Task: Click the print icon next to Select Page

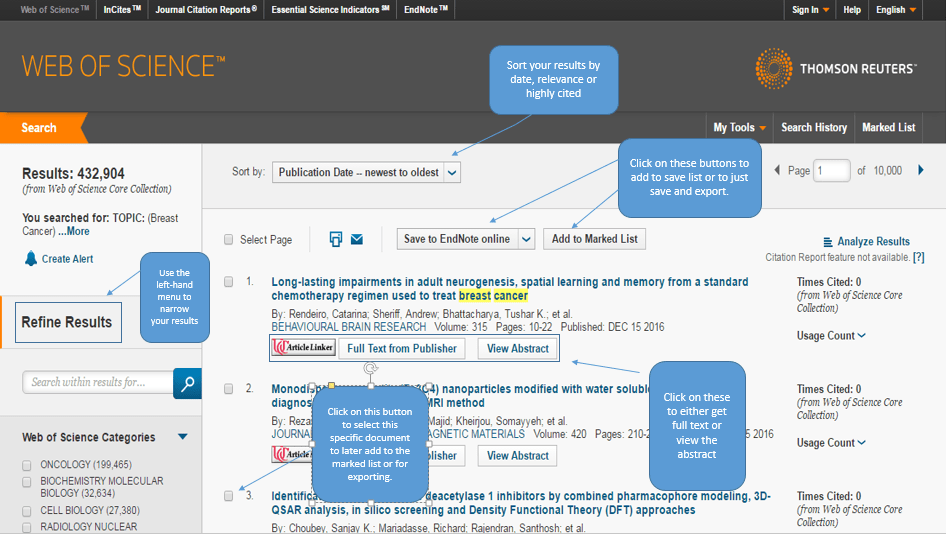Action: click(335, 239)
